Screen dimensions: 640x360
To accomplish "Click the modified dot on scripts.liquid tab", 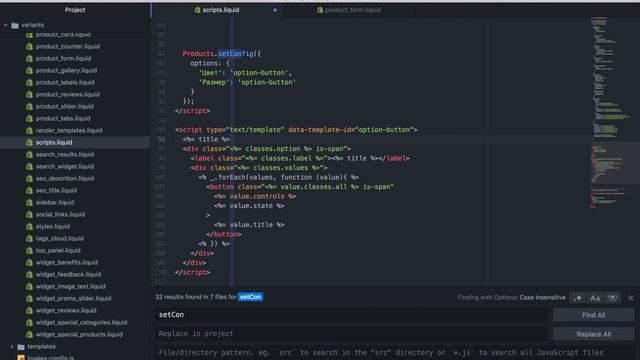I will [275, 10].
